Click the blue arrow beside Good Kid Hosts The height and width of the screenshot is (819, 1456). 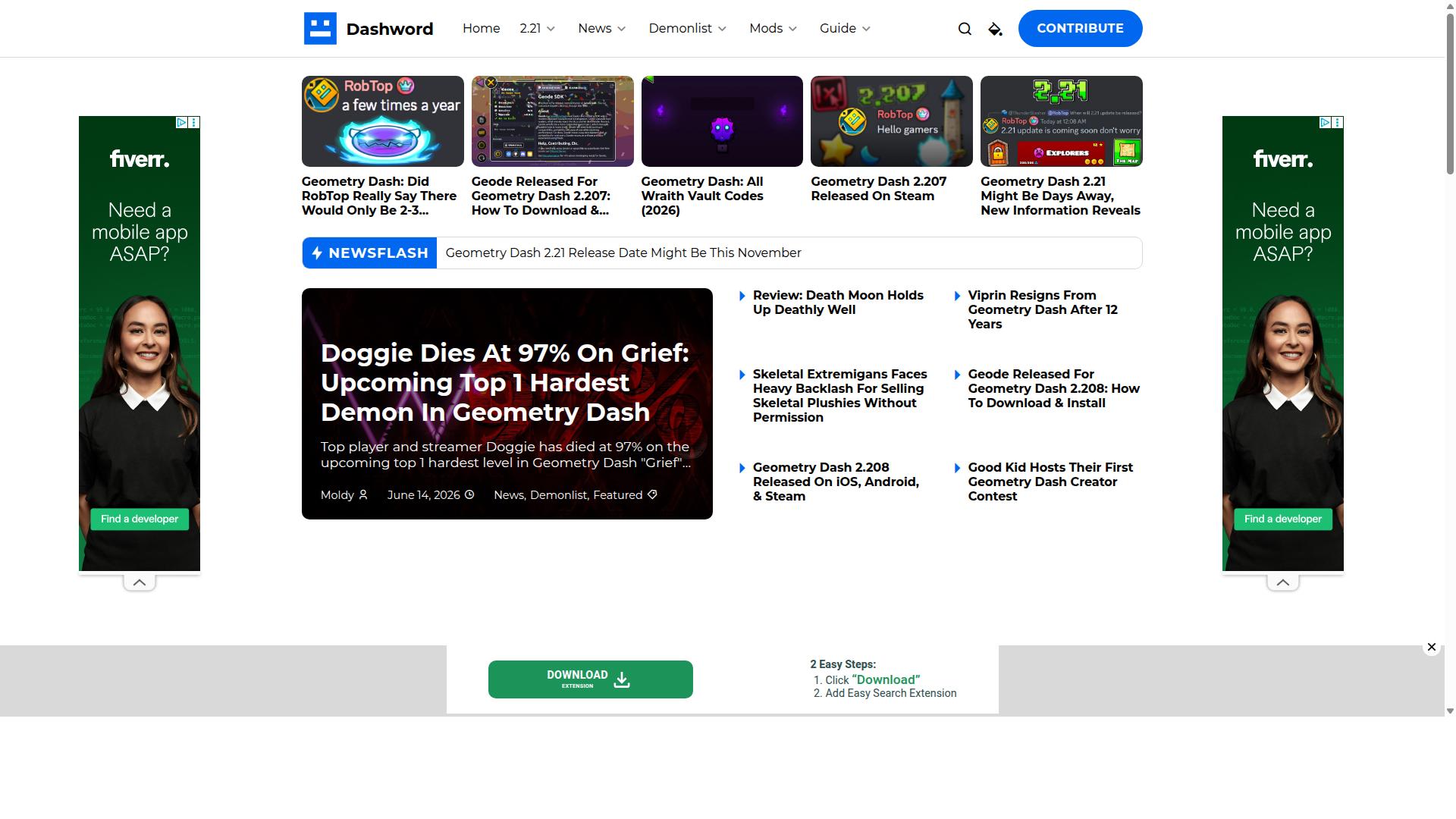click(x=958, y=468)
